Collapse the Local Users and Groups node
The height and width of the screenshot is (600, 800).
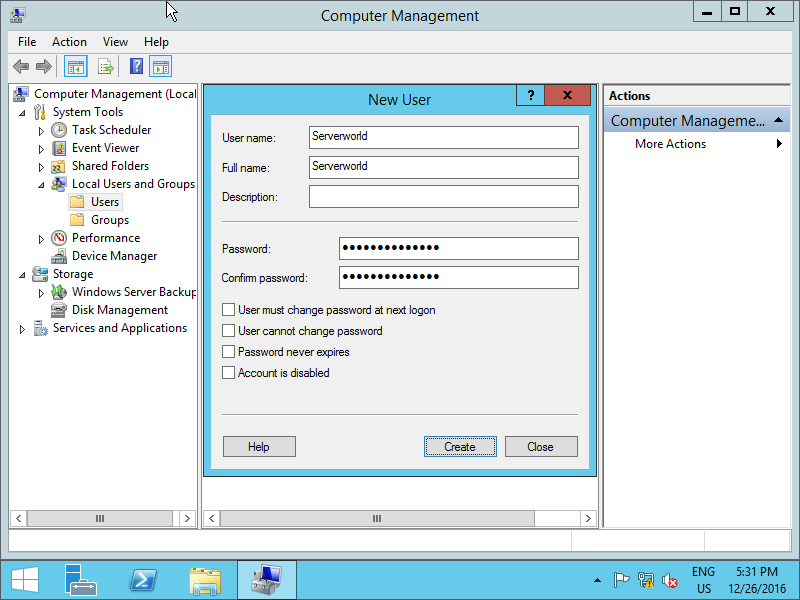41,184
